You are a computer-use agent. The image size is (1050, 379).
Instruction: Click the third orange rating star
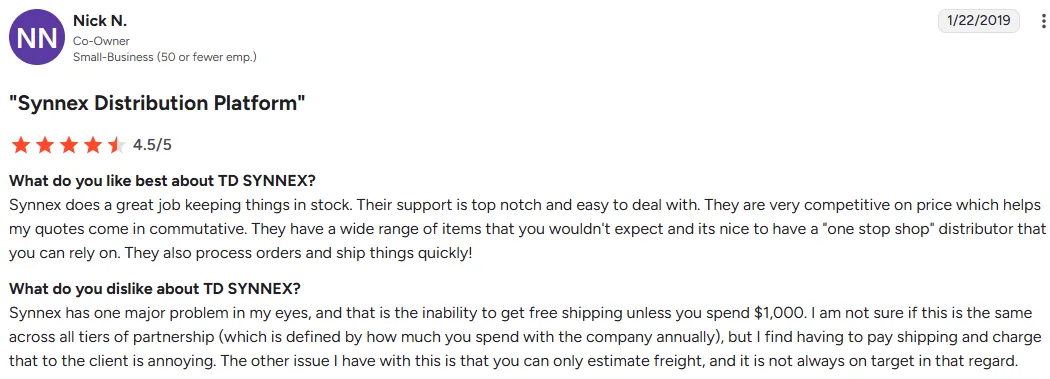point(69,145)
